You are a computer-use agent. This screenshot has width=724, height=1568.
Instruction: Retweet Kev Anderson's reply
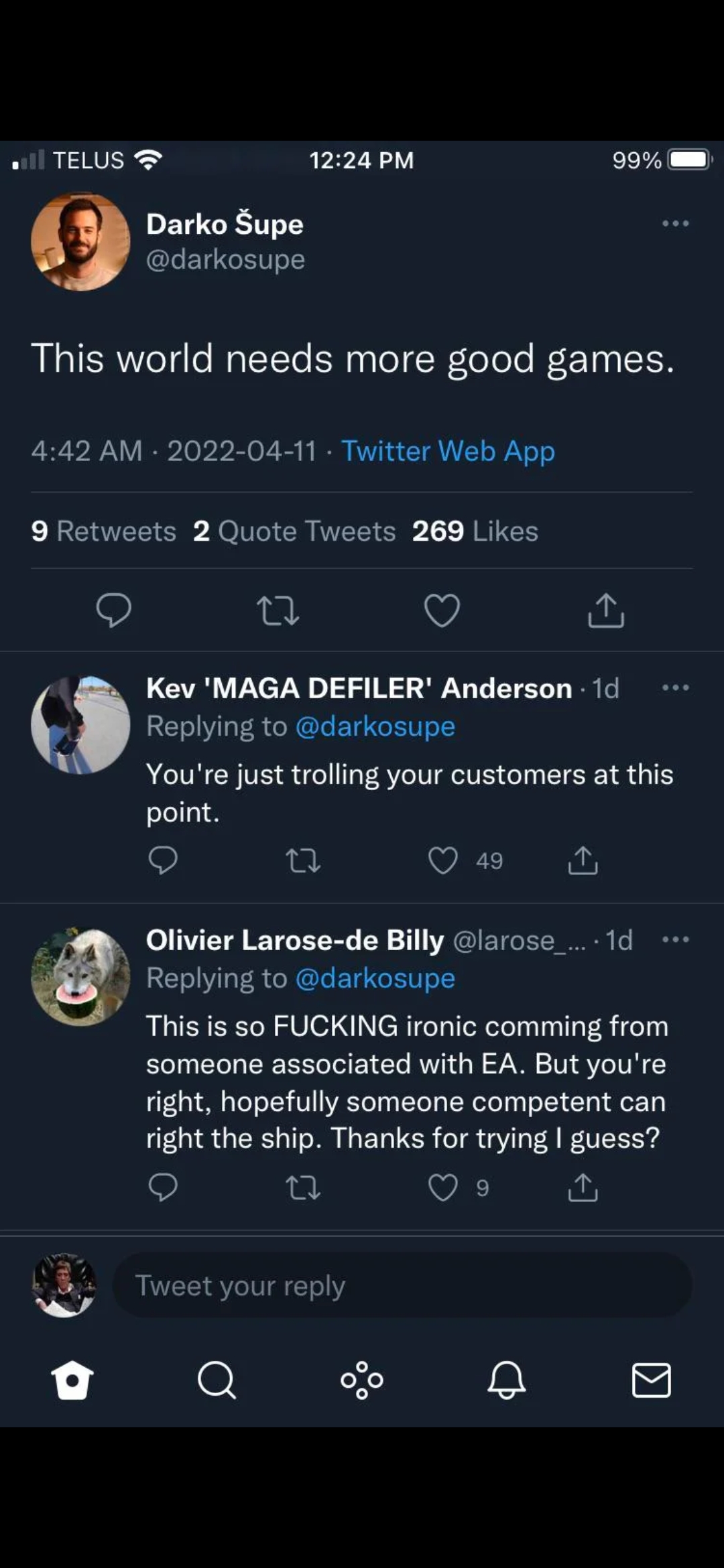303,860
